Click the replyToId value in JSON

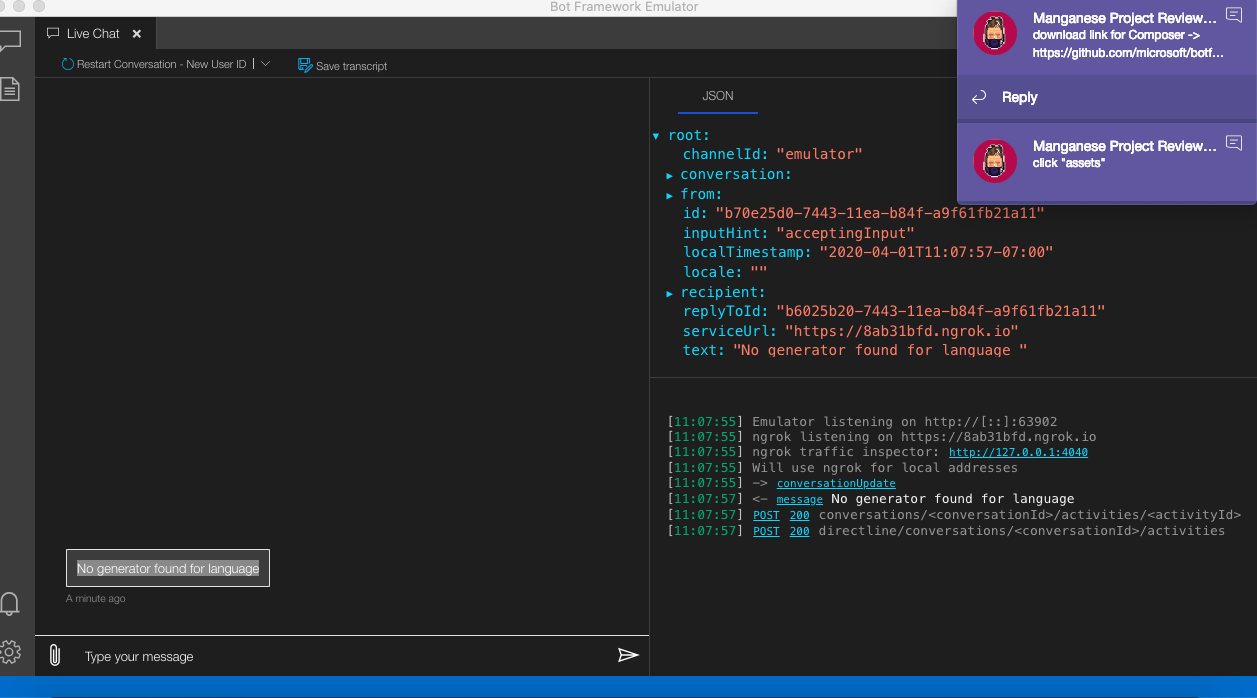click(x=940, y=311)
